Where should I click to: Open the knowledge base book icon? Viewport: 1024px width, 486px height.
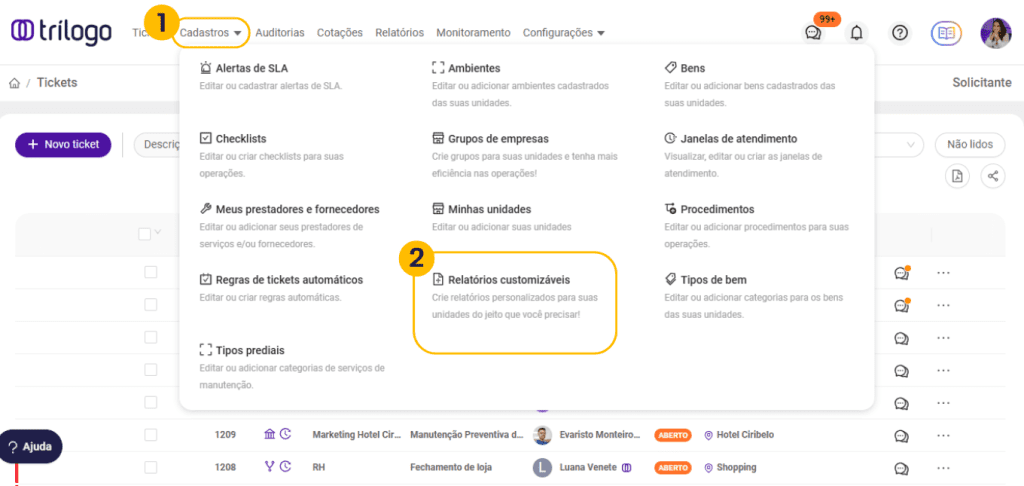tap(946, 33)
